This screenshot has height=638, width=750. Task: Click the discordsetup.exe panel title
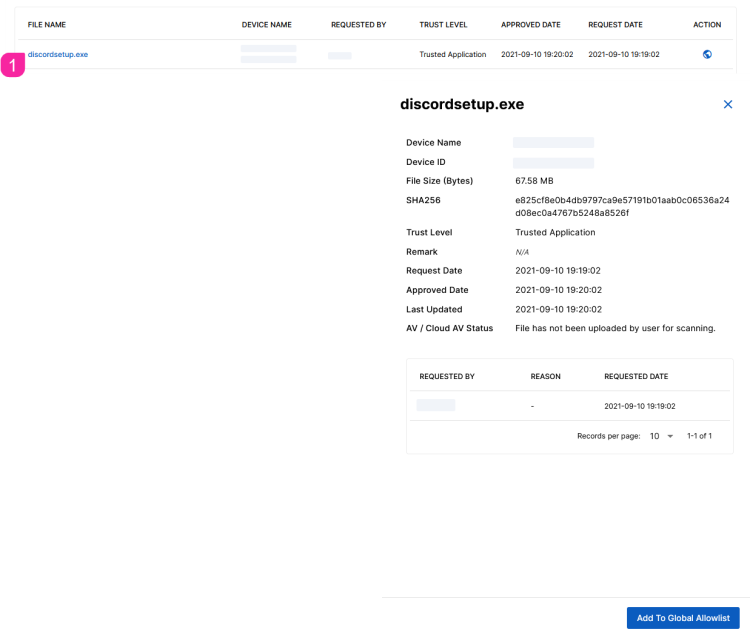[462, 104]
